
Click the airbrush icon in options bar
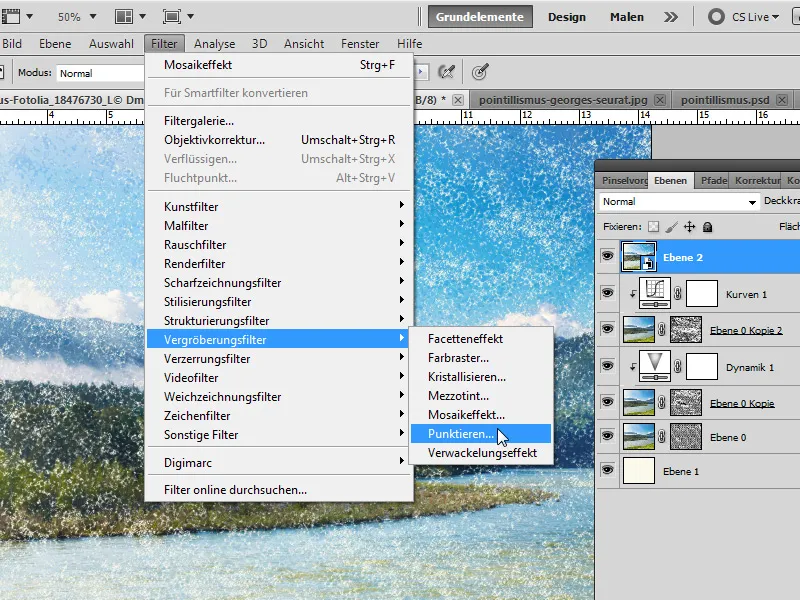click(x=446, y=72)
